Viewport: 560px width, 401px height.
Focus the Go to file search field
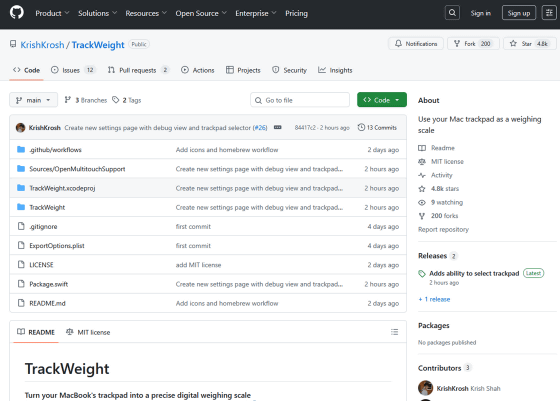coord(300,100)
